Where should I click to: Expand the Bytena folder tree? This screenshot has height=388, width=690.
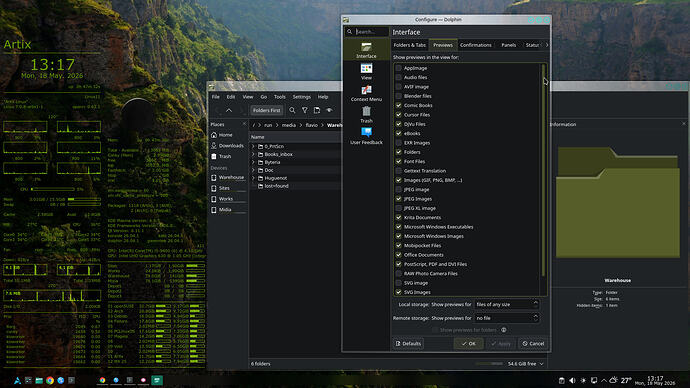coord(253,162)
